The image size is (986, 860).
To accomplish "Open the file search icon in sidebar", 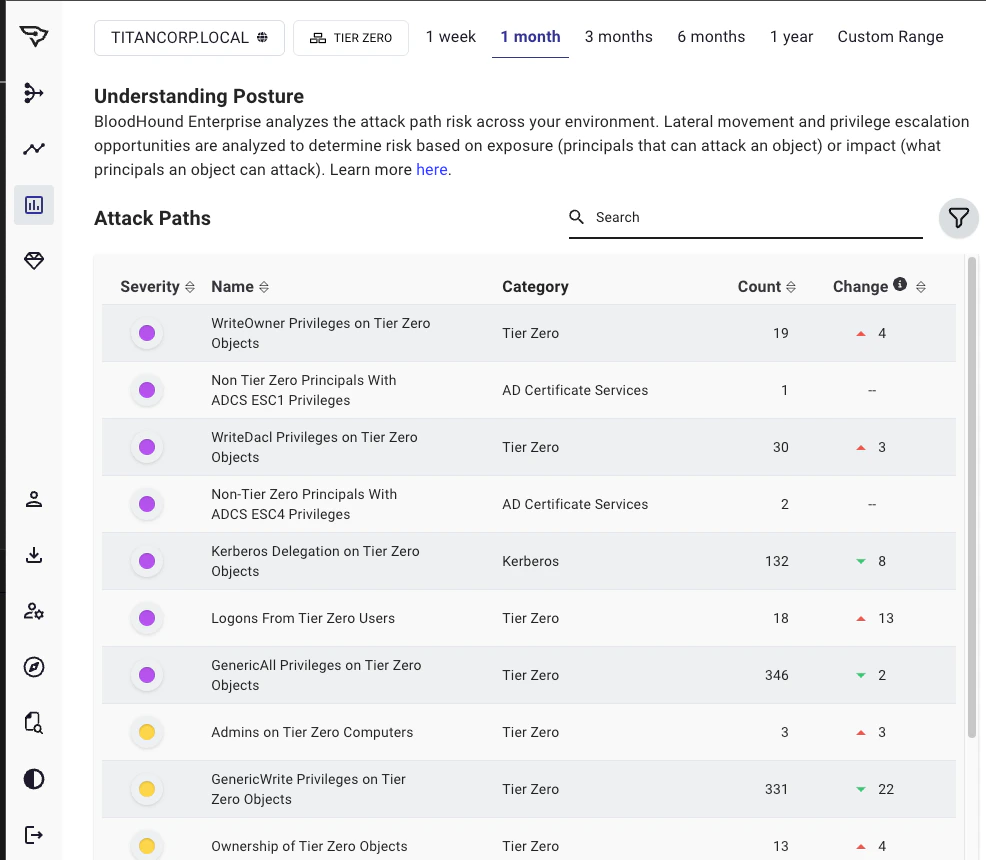I will click(x=34, y=723).
